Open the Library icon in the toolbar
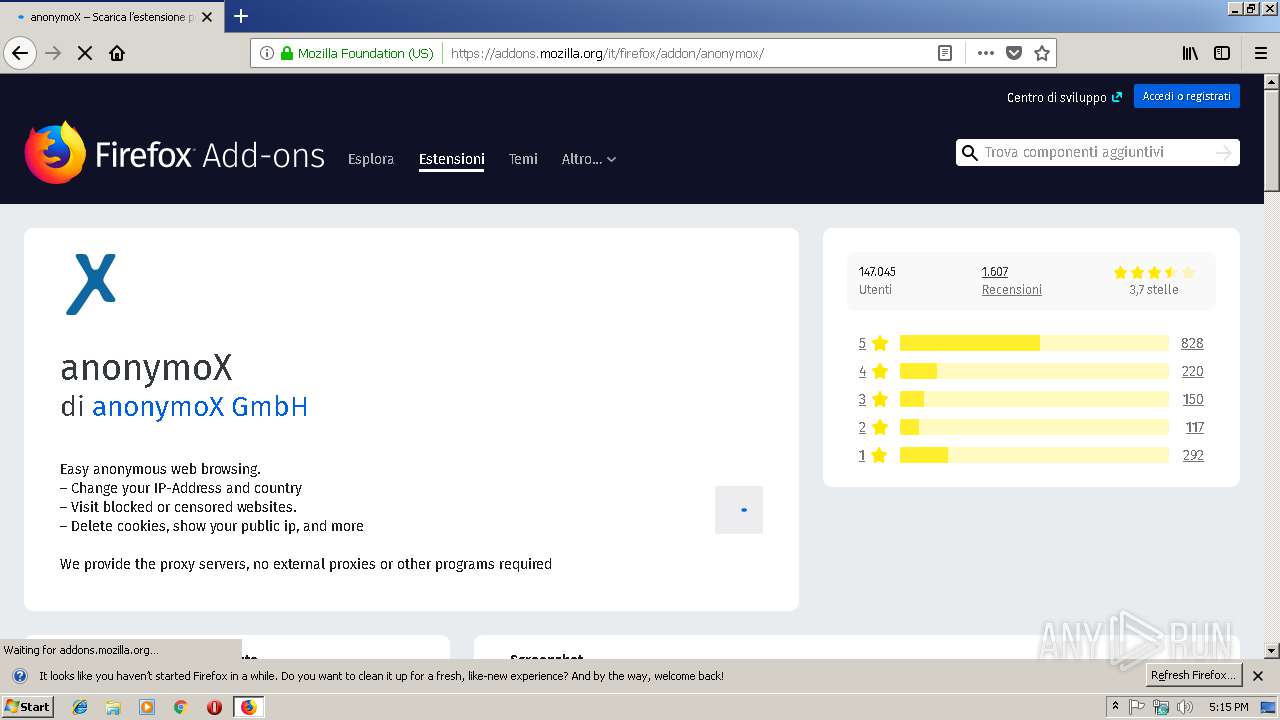This screenshot has height=720, width=1280. [1190, 53]
